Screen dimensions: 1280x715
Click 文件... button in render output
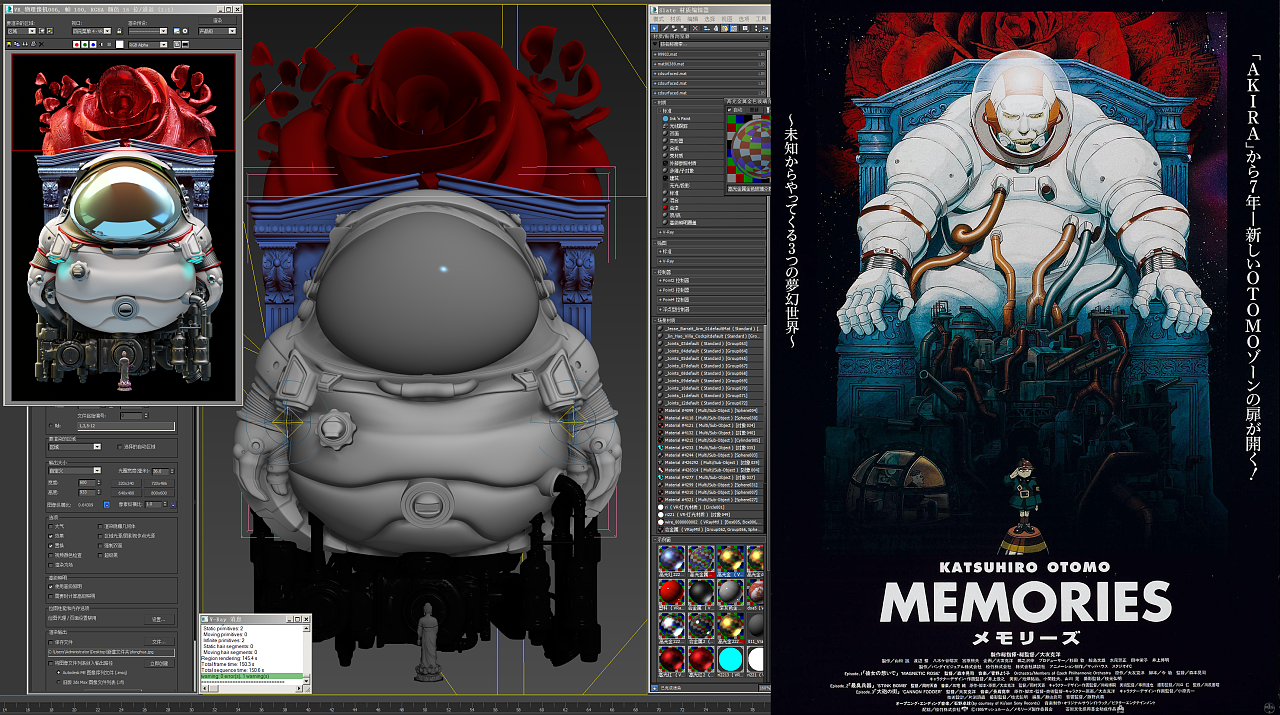[159, 642]
